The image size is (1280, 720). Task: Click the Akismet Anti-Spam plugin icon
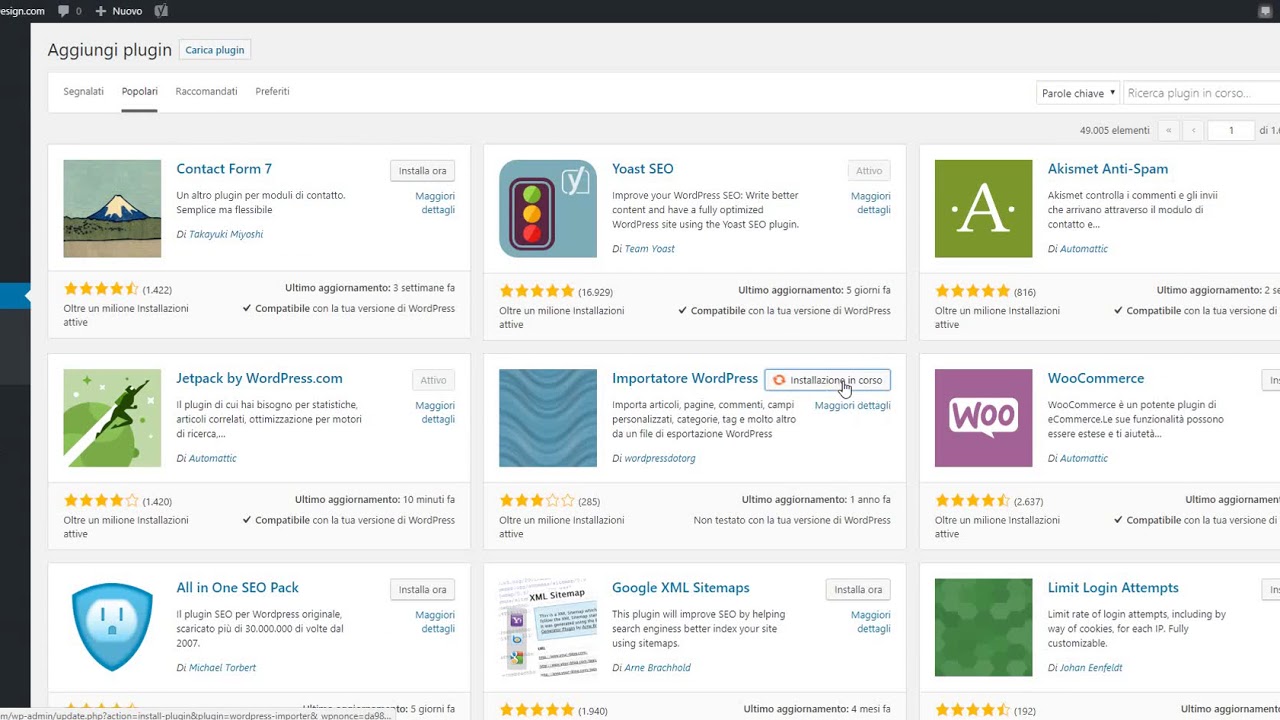pos(984,209)
